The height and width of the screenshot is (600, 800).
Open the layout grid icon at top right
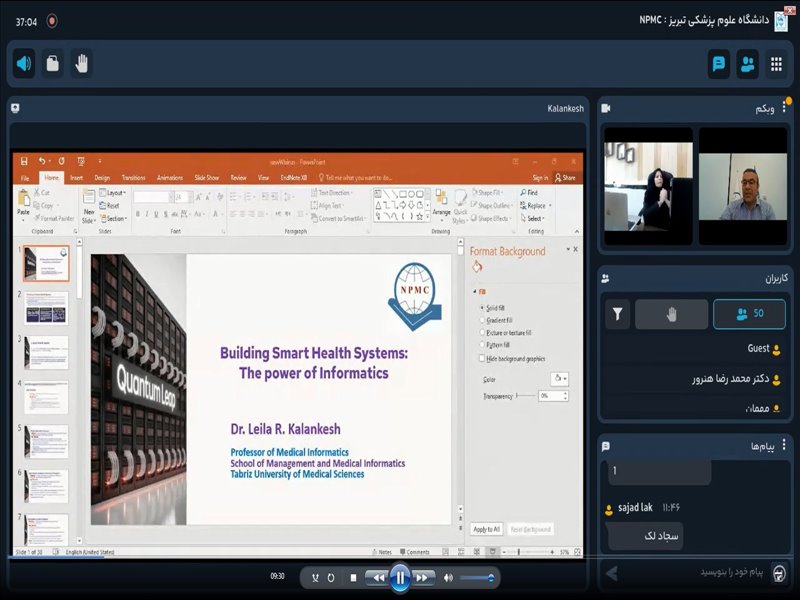pos(776,64)
